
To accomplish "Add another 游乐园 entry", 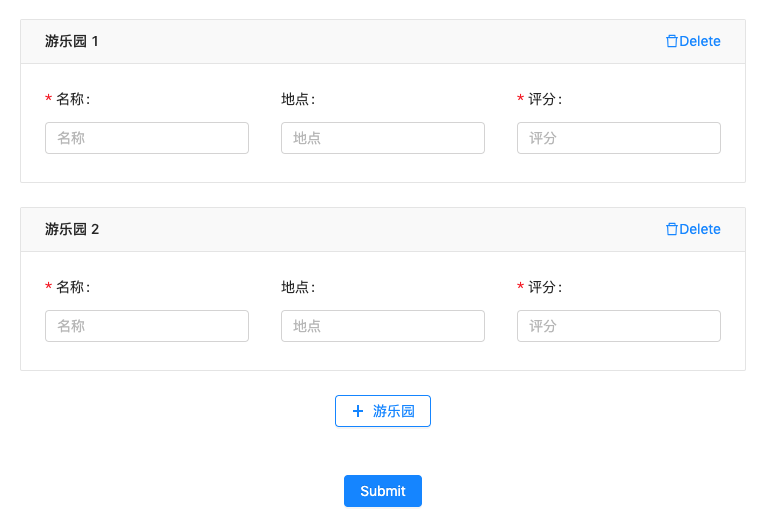I will tap(383, 411).
